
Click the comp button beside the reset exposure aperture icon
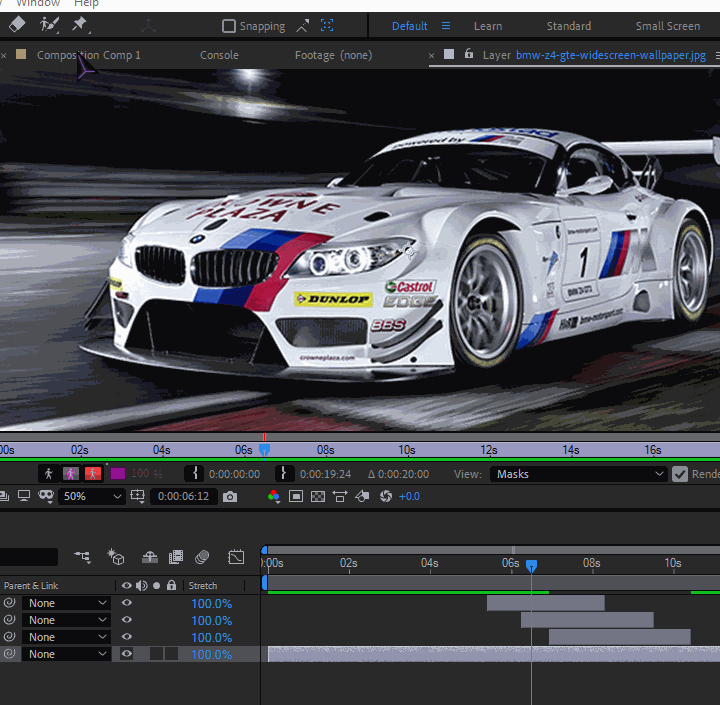click(362, 496)
